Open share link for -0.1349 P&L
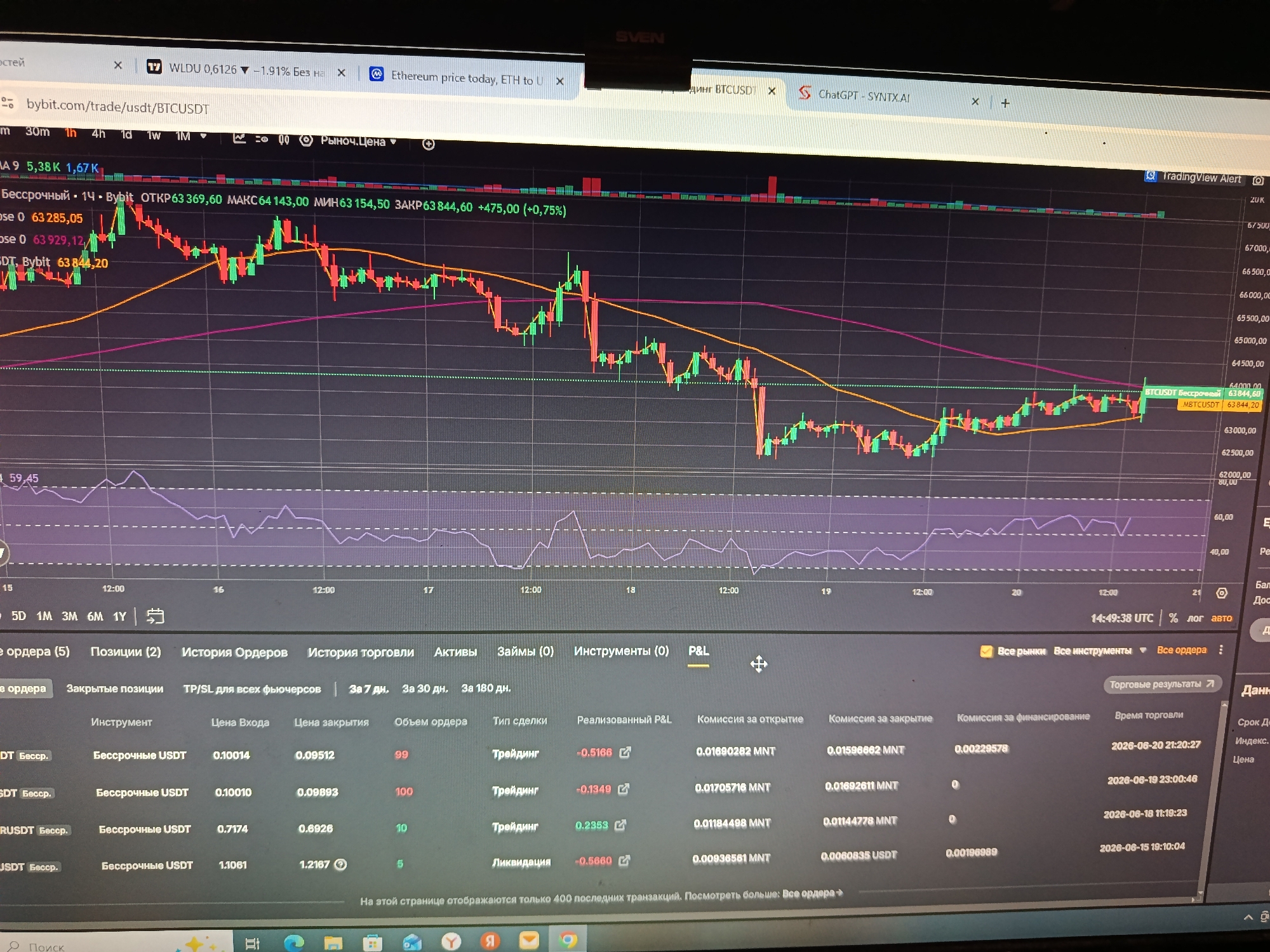Viewport: 1270px width, 952px height. coord(624,789)
